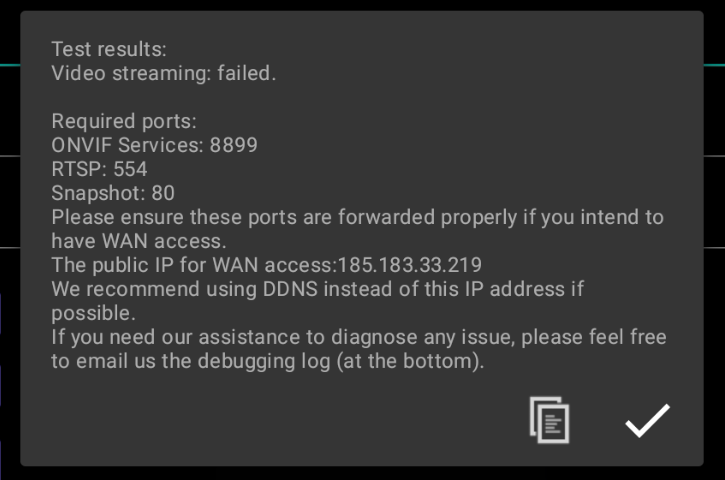Click the Snapshot: 80 line
Image resolution: width=725 pixels, height=480 pixels.
click(x=113, y=193)
